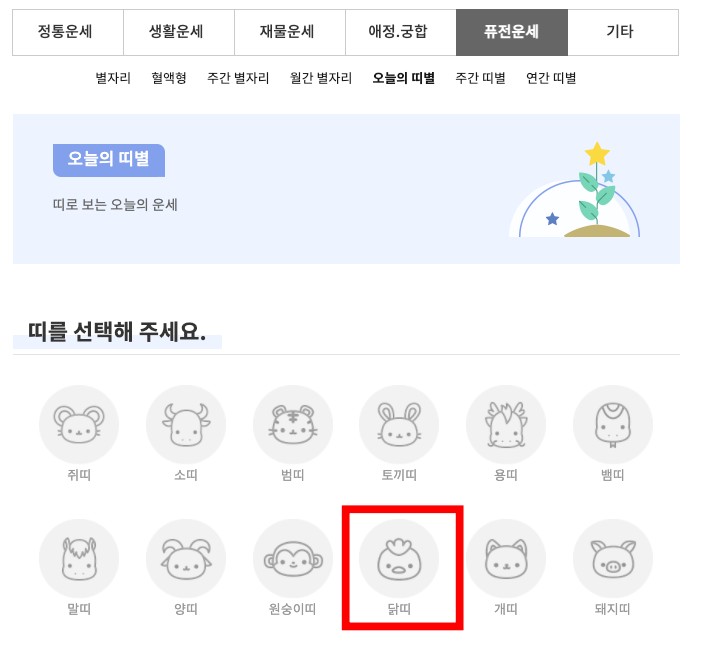
Task: Go to the 애정.궁합 tab
Action: coord(401,32)
